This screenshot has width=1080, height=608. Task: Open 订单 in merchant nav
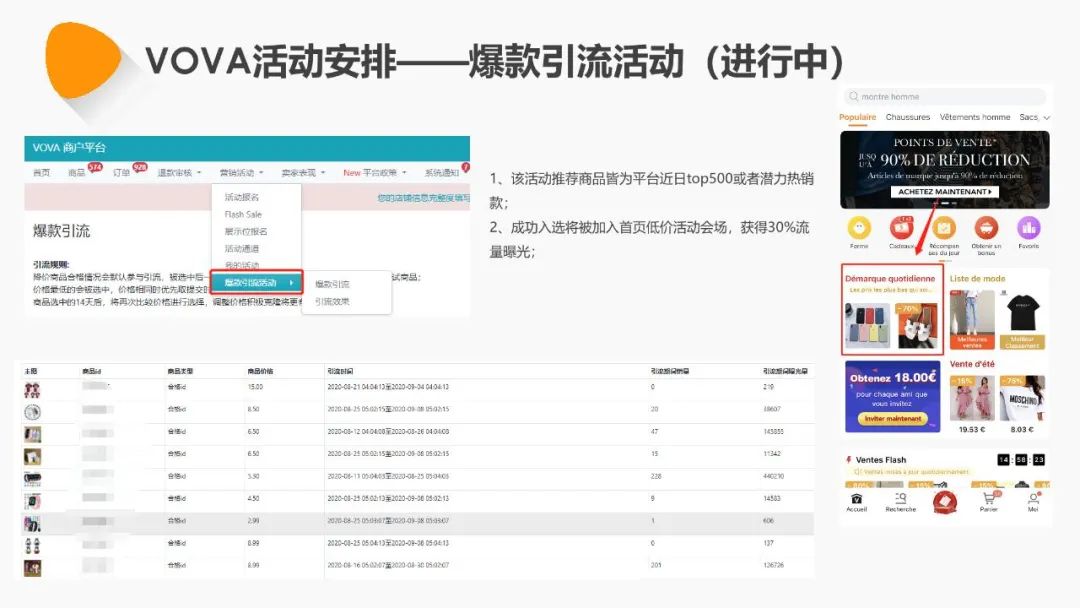click(x=121, y=173)
